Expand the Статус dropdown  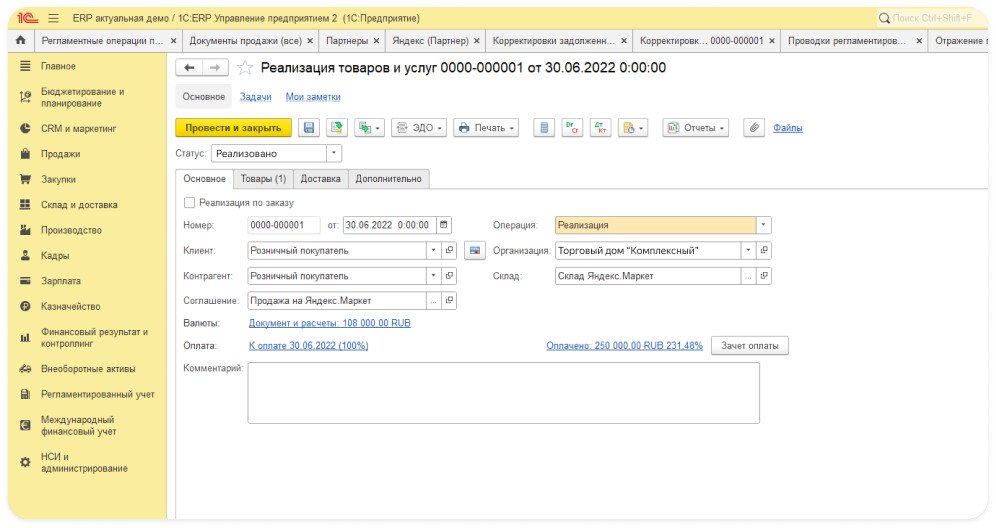click(x=334, y=154)
